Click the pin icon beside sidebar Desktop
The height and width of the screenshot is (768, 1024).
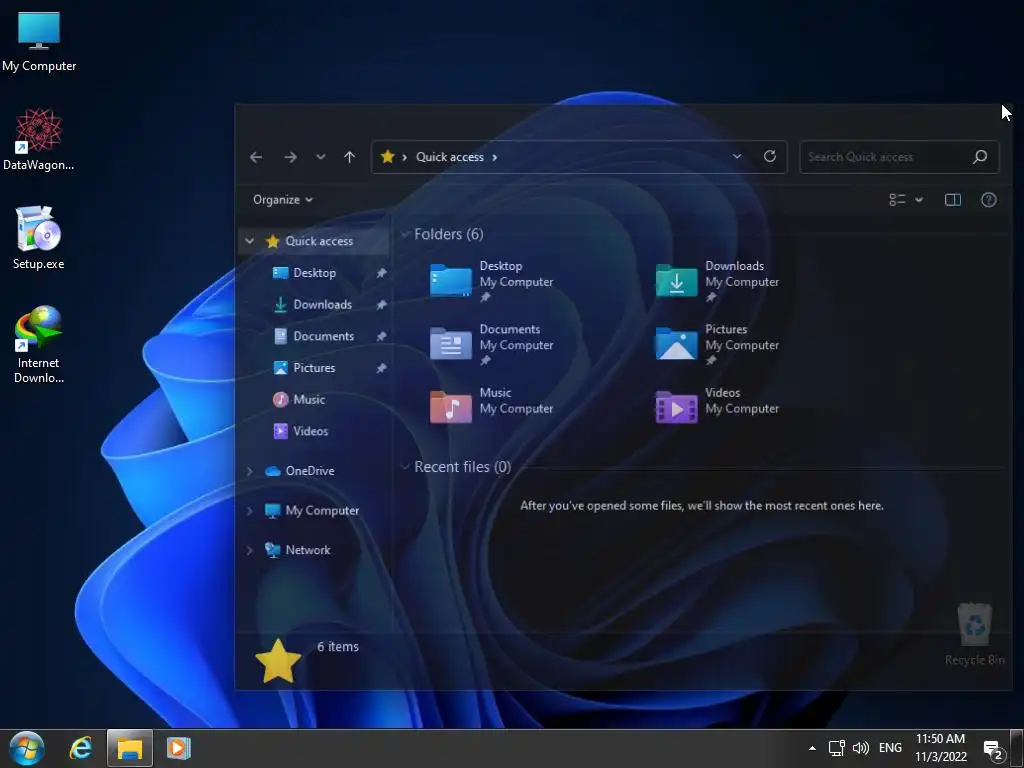coord(381,274)
